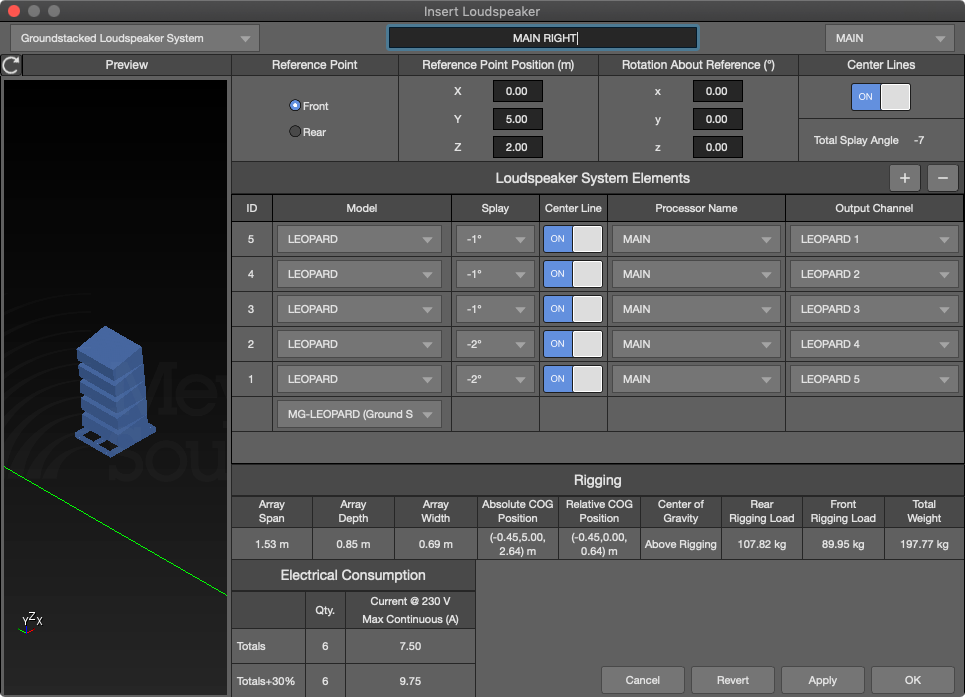Open Model dropdown for element ID 4
Screen dimensions: 965x697
[359, 274]
